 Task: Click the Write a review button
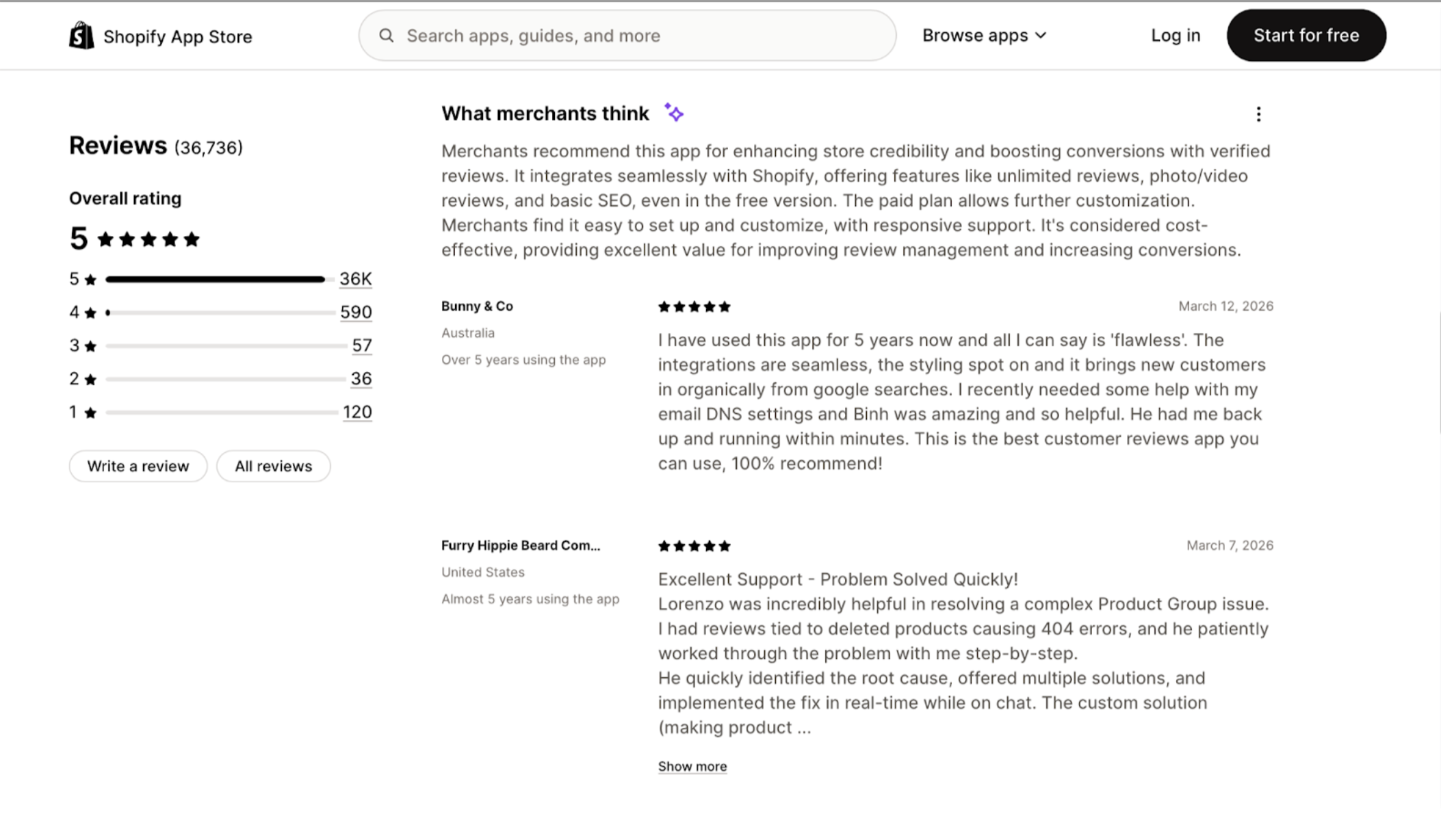coord(138,466)
